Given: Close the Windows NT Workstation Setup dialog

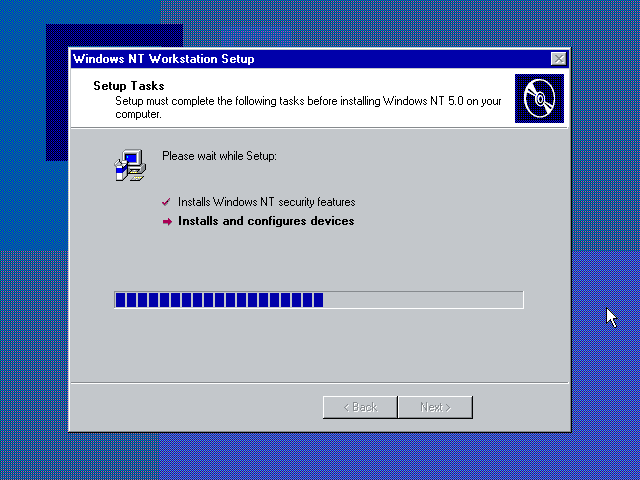Looking at the screenshot, I should (x=558, y=59).
